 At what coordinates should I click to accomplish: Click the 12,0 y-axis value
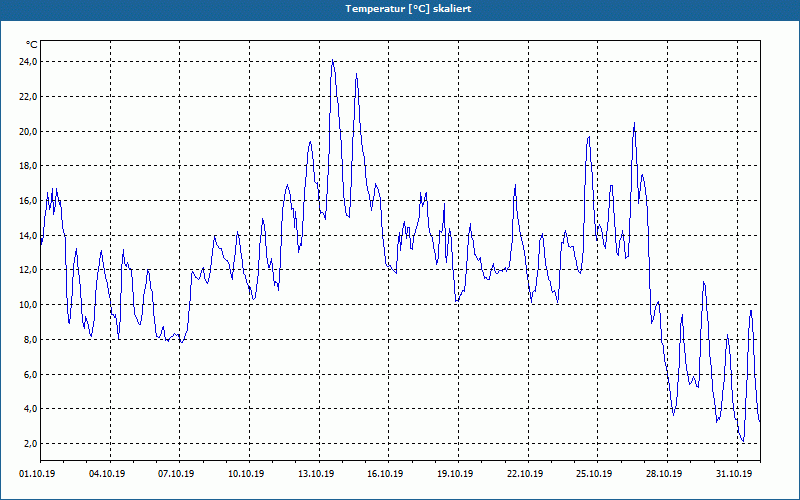(x=29, y=270)
